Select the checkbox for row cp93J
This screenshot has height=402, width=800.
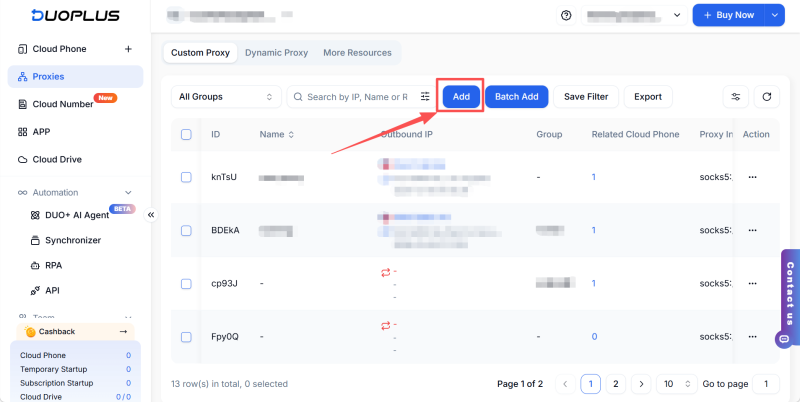point(186,284)
